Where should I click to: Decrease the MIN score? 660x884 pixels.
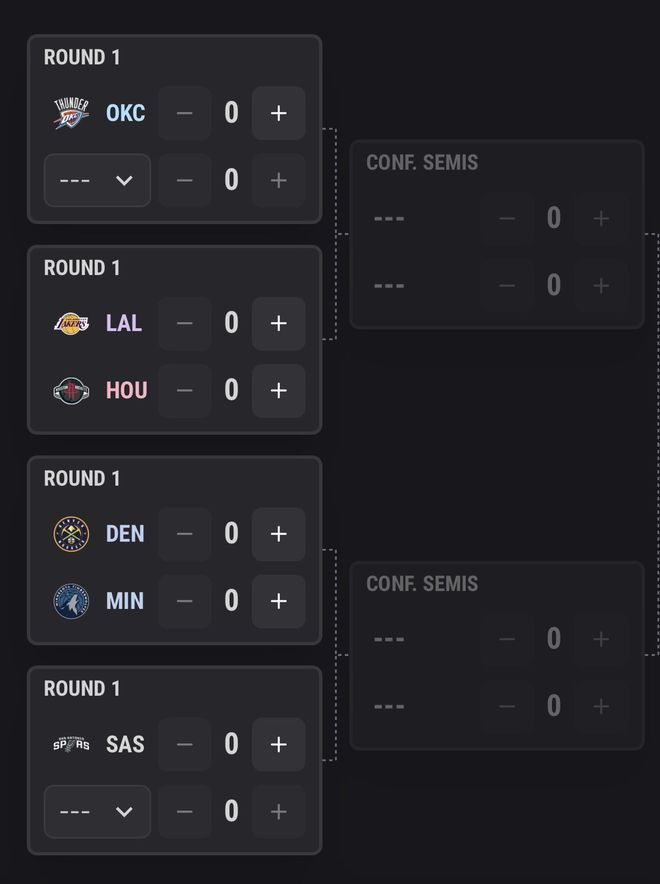184,600
